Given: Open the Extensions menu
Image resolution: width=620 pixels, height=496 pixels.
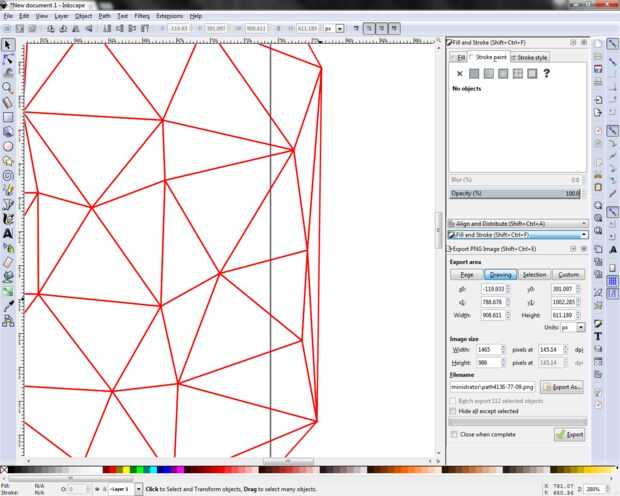Looking at the screenshot, I should tap(170, 16).
